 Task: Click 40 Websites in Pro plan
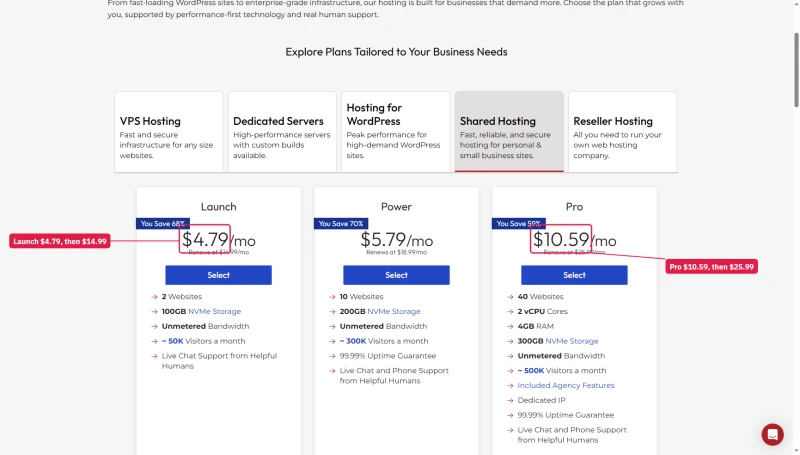coord(540,296)
